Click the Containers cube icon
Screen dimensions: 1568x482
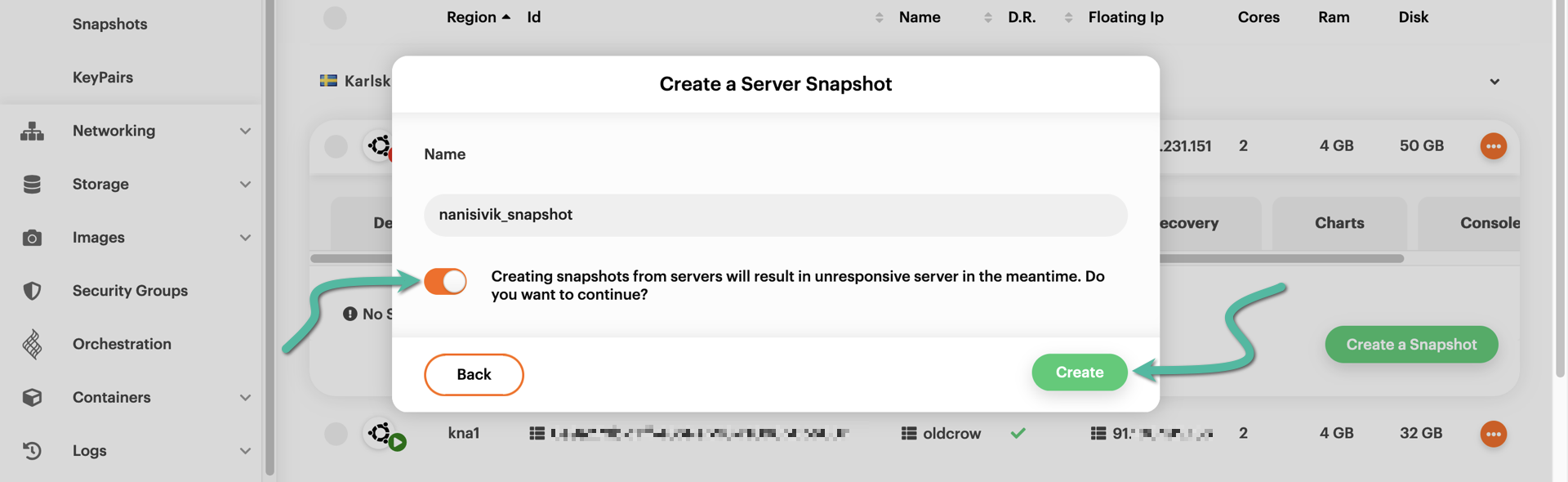coord(32,398)
